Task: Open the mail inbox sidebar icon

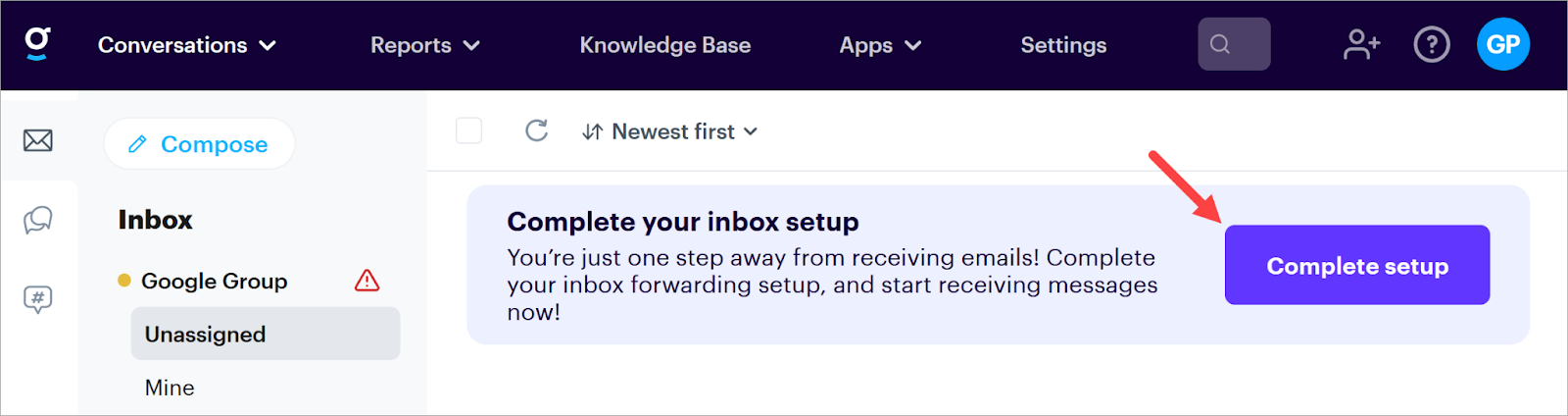Action: point(38,140)
